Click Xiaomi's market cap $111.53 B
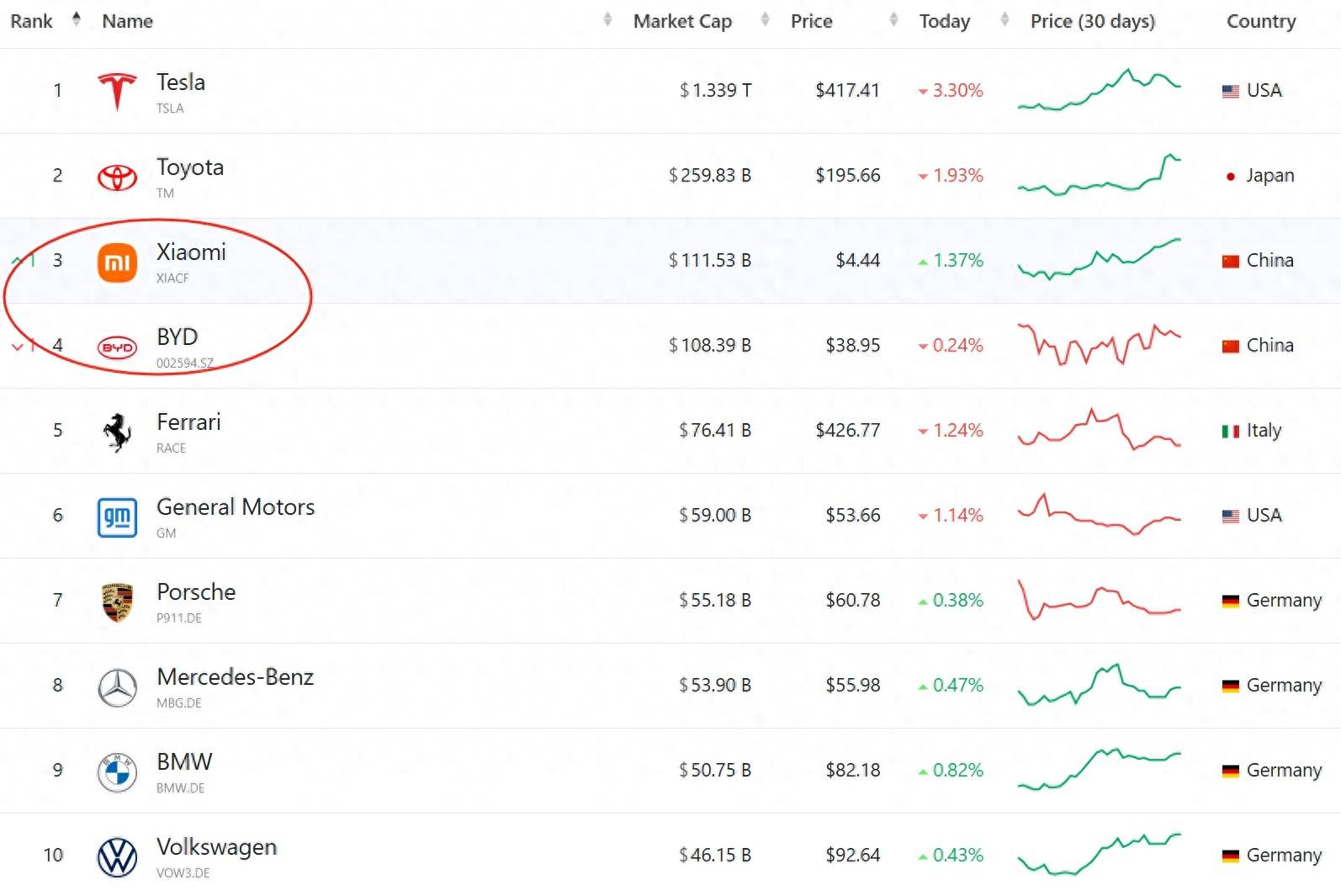 click(x=709, y=261)
